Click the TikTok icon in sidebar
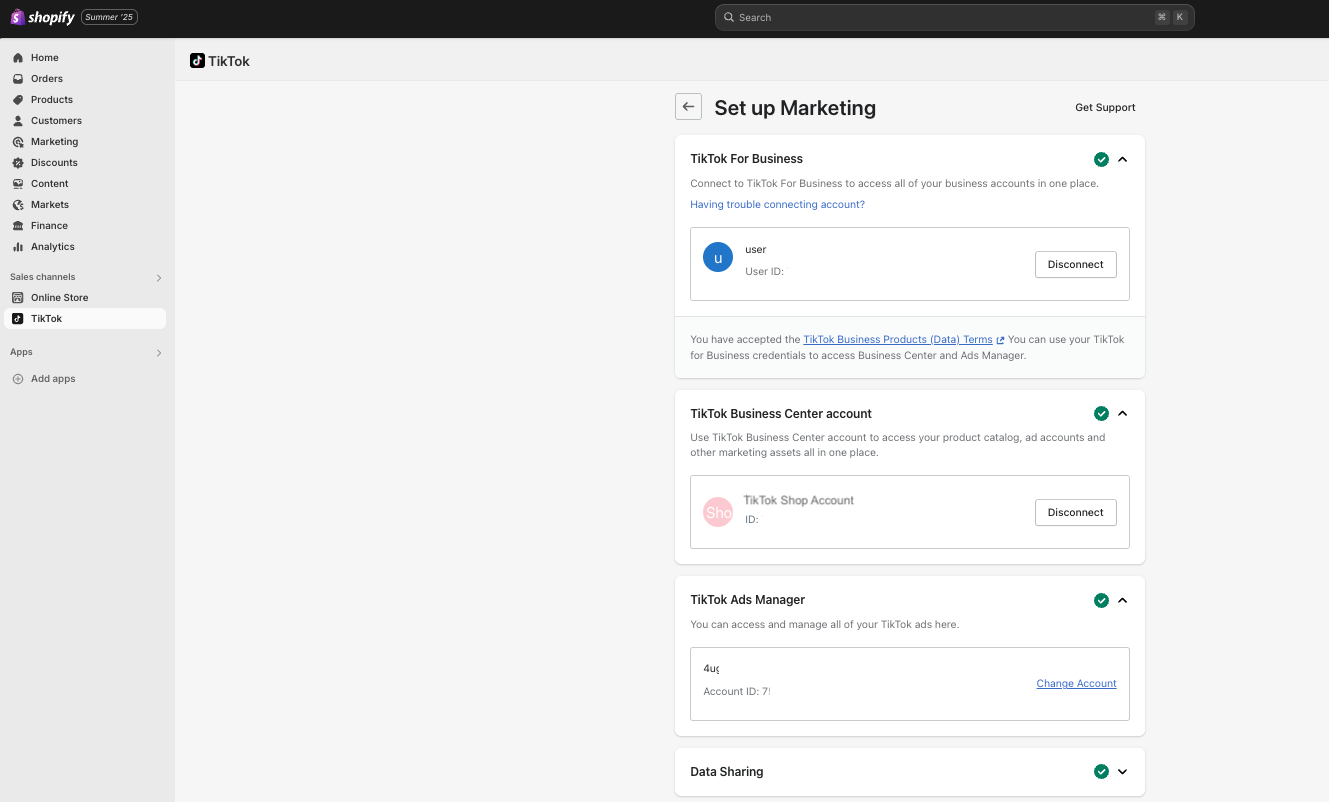Image resolution: width=1329 pixels, height=802 pixels. (18, 319)
